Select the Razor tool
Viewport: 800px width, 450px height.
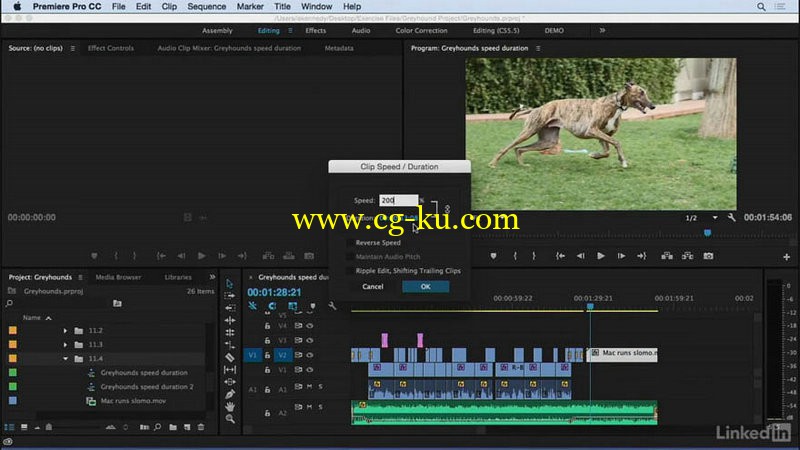(230, 357)
